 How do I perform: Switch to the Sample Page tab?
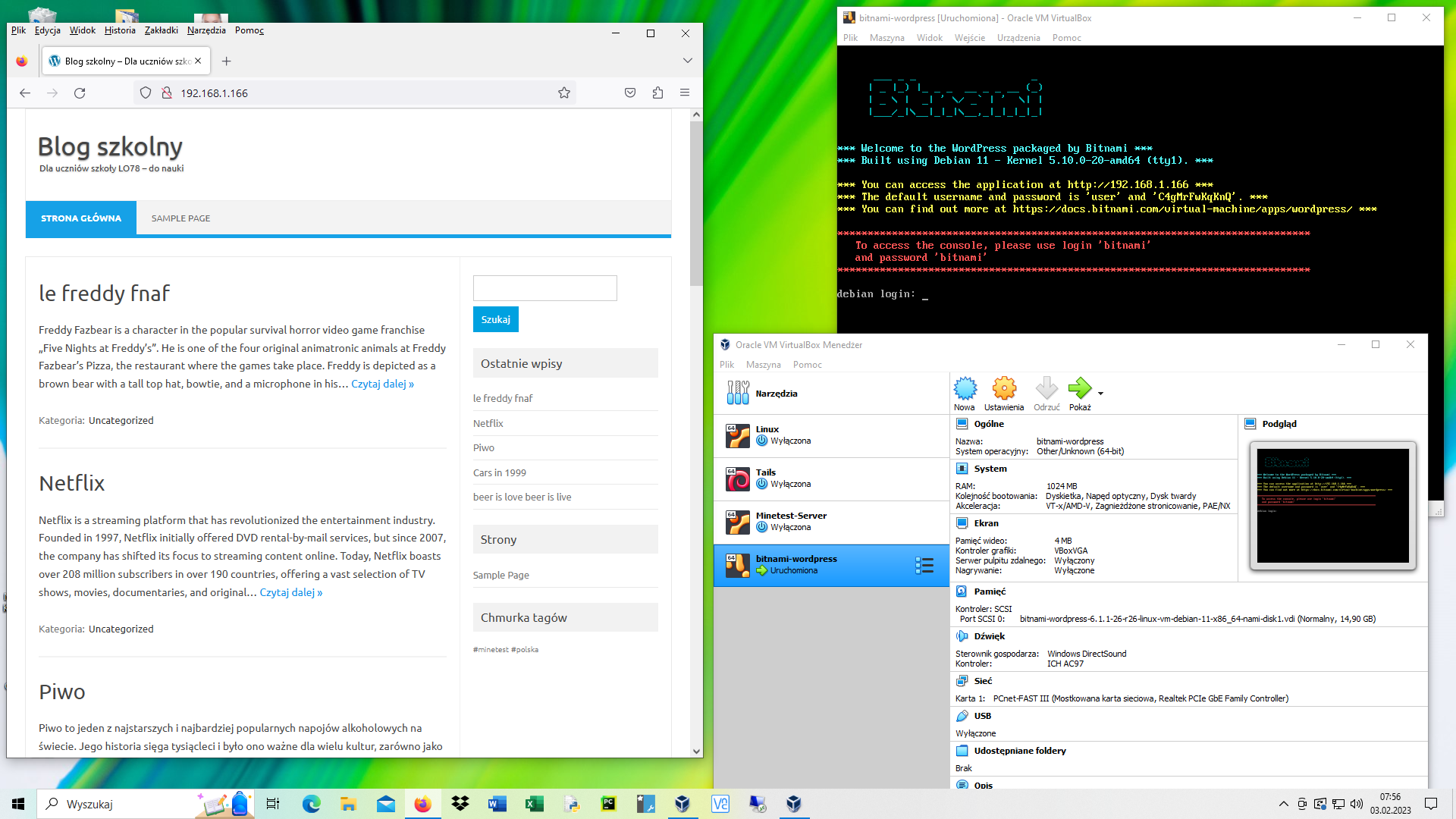pyautogui.click(x=180, y=218)
